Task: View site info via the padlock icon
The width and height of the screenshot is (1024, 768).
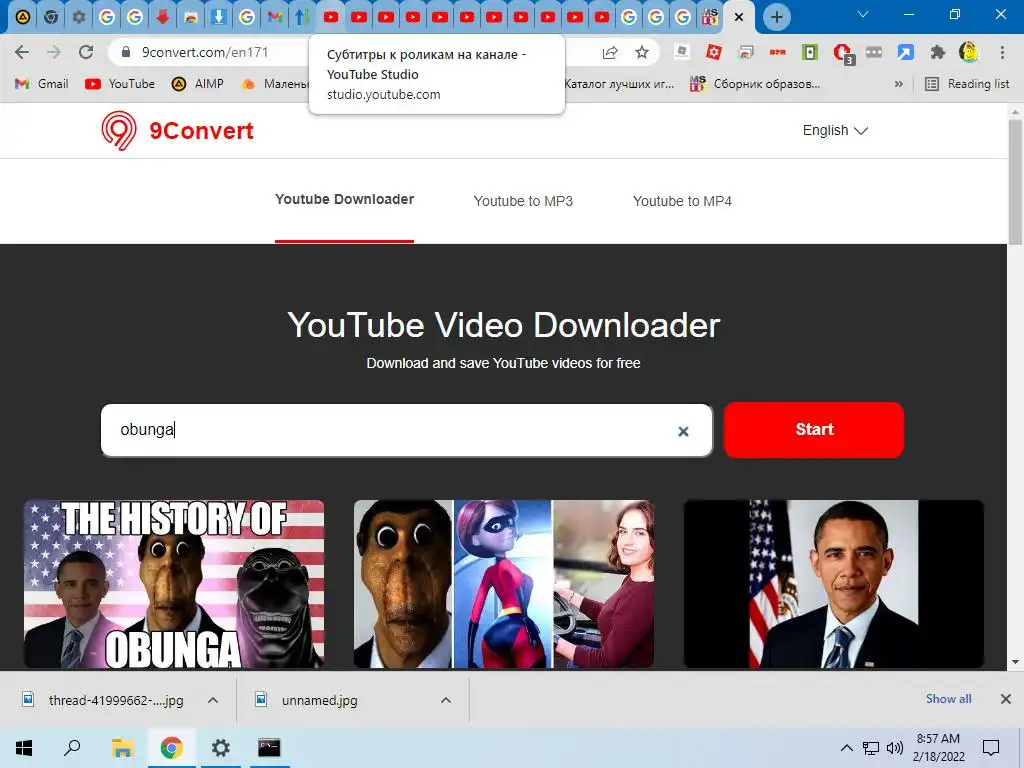Action: 126,52
